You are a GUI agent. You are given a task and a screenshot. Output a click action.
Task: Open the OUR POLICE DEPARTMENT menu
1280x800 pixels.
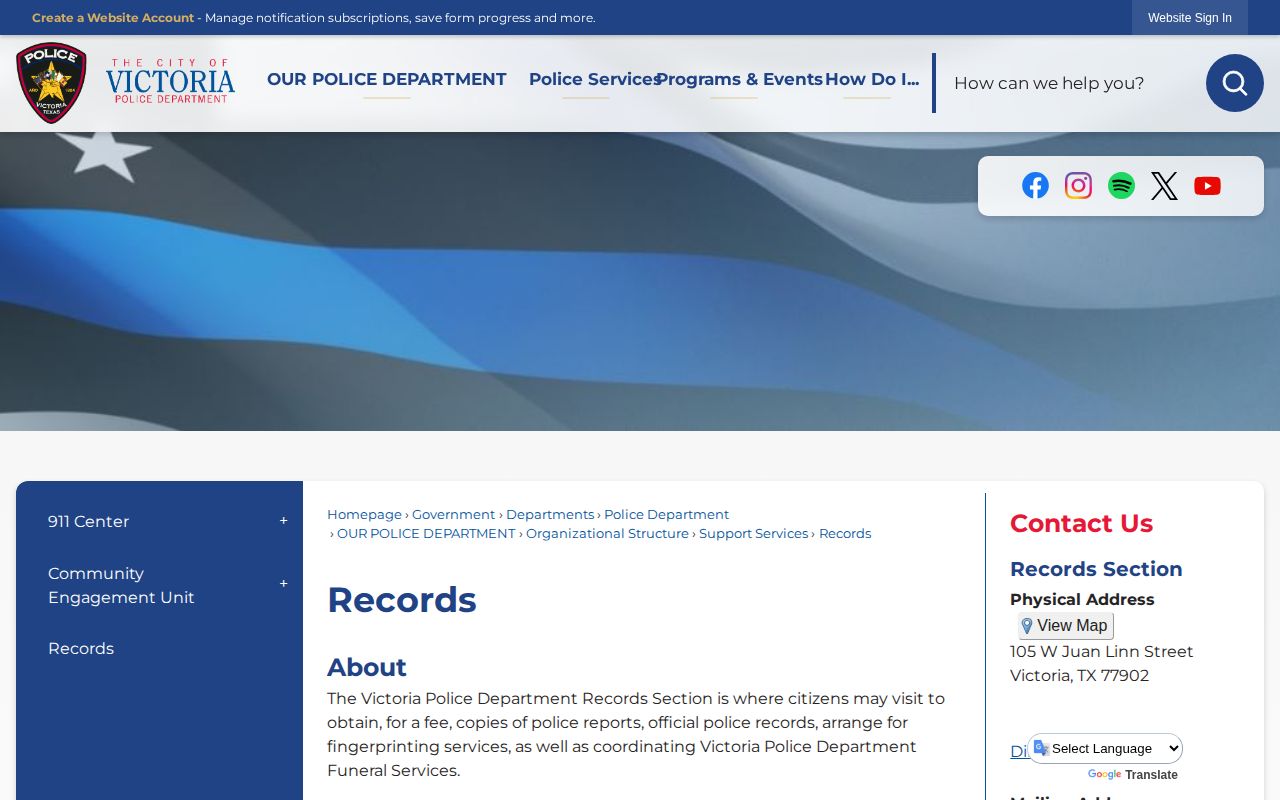click(x=387, y=79)
